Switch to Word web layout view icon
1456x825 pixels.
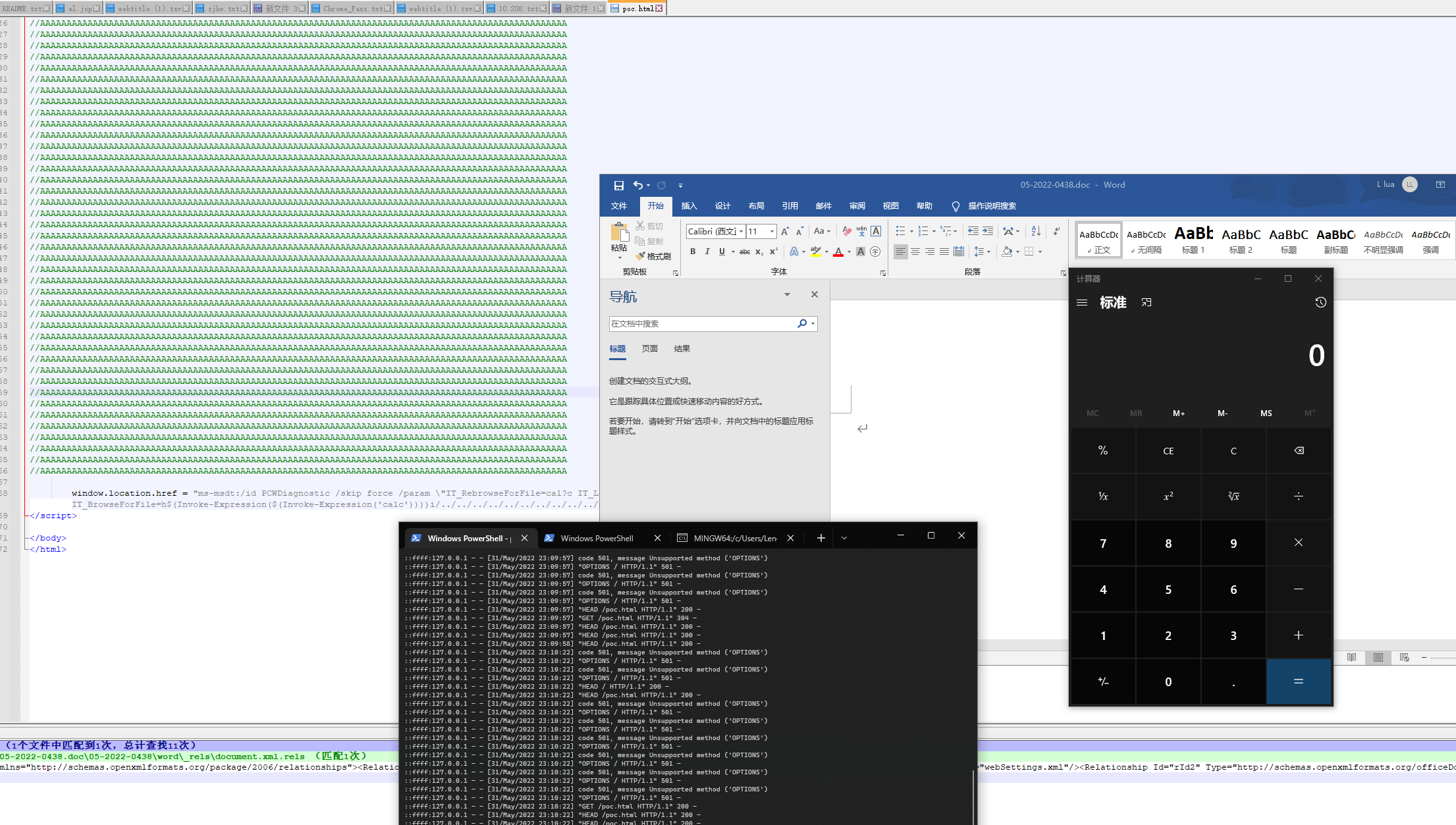1404,657
